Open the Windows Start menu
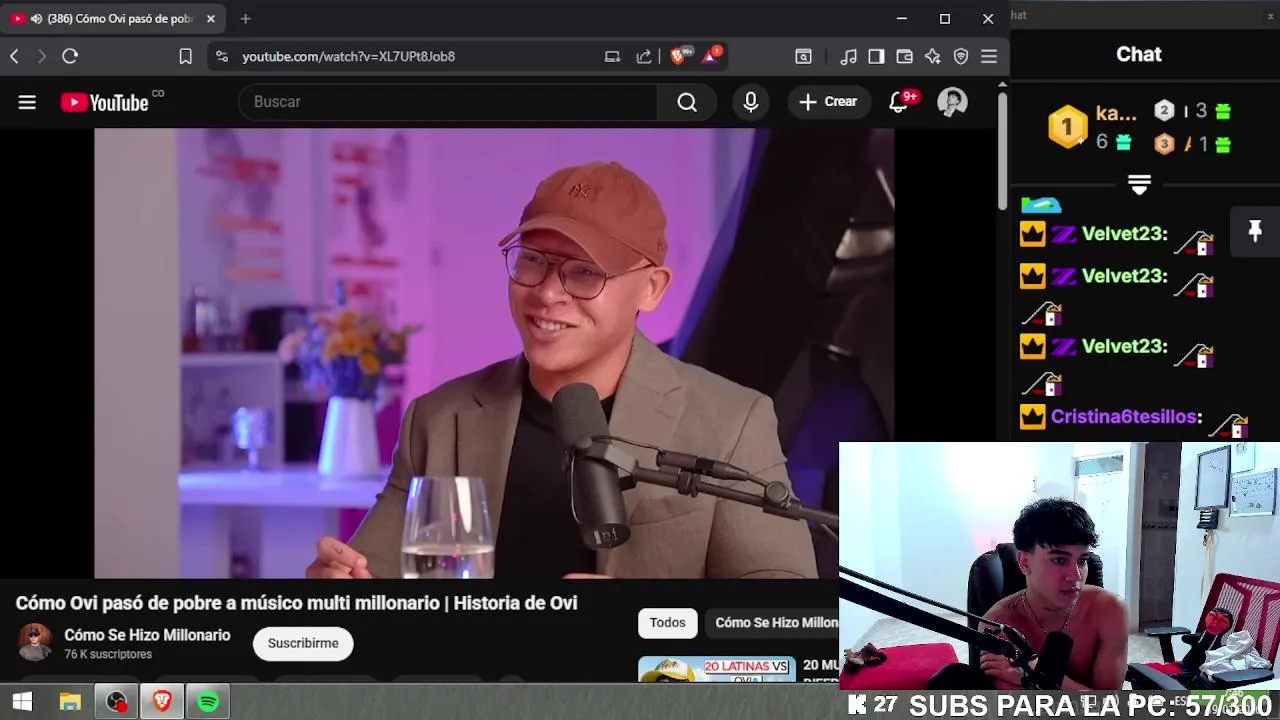 coord(22,702)
